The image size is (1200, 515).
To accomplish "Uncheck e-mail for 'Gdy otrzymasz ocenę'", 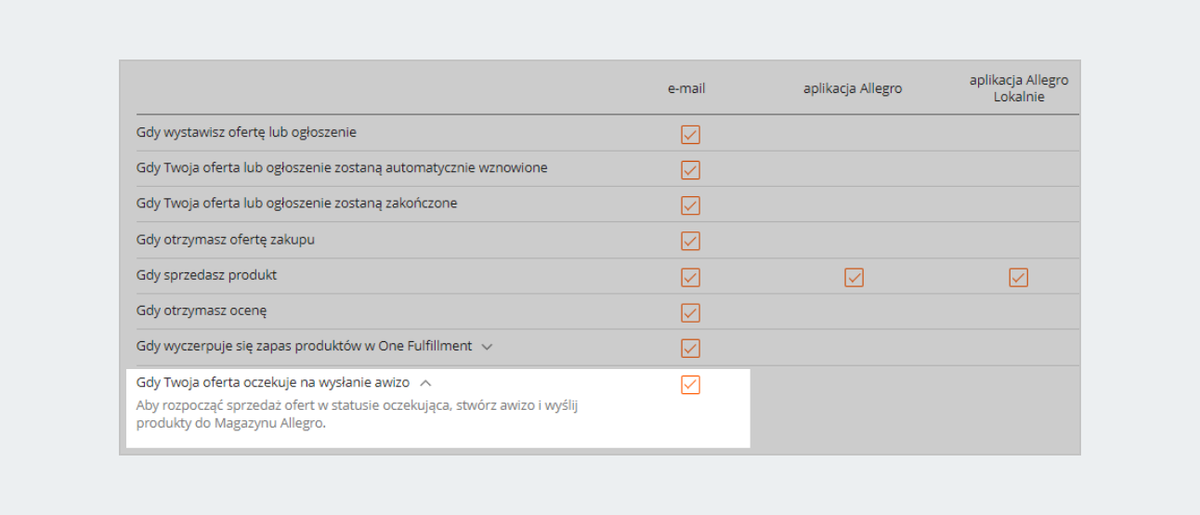I will click(690, 313).
